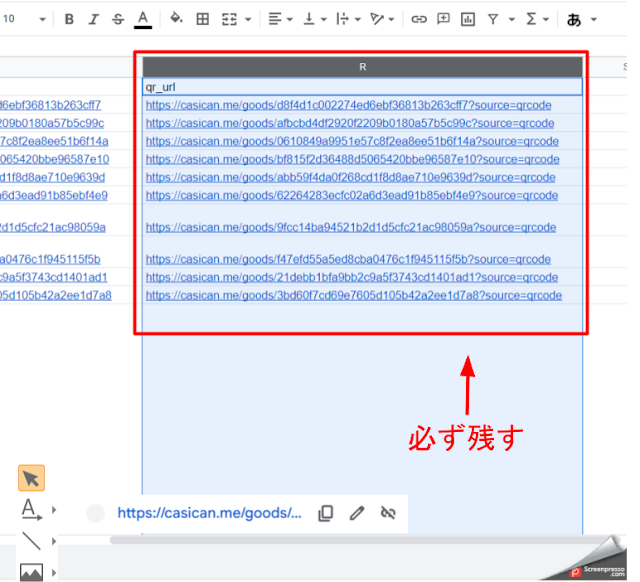Open text color picker
The image size is (640, 582).
[143, 19]
